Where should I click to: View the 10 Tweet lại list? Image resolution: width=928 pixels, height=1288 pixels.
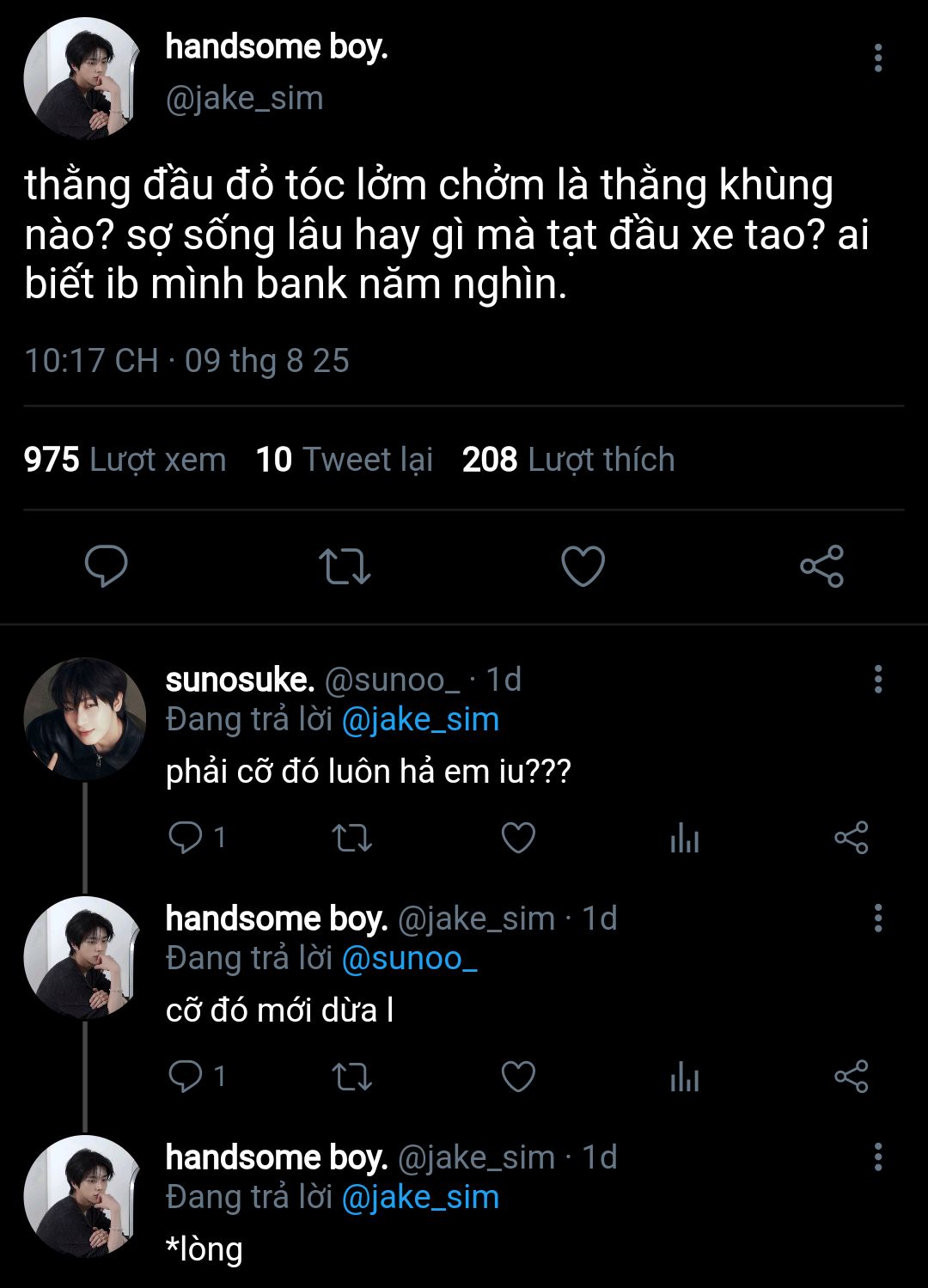[x=345, y=460]
